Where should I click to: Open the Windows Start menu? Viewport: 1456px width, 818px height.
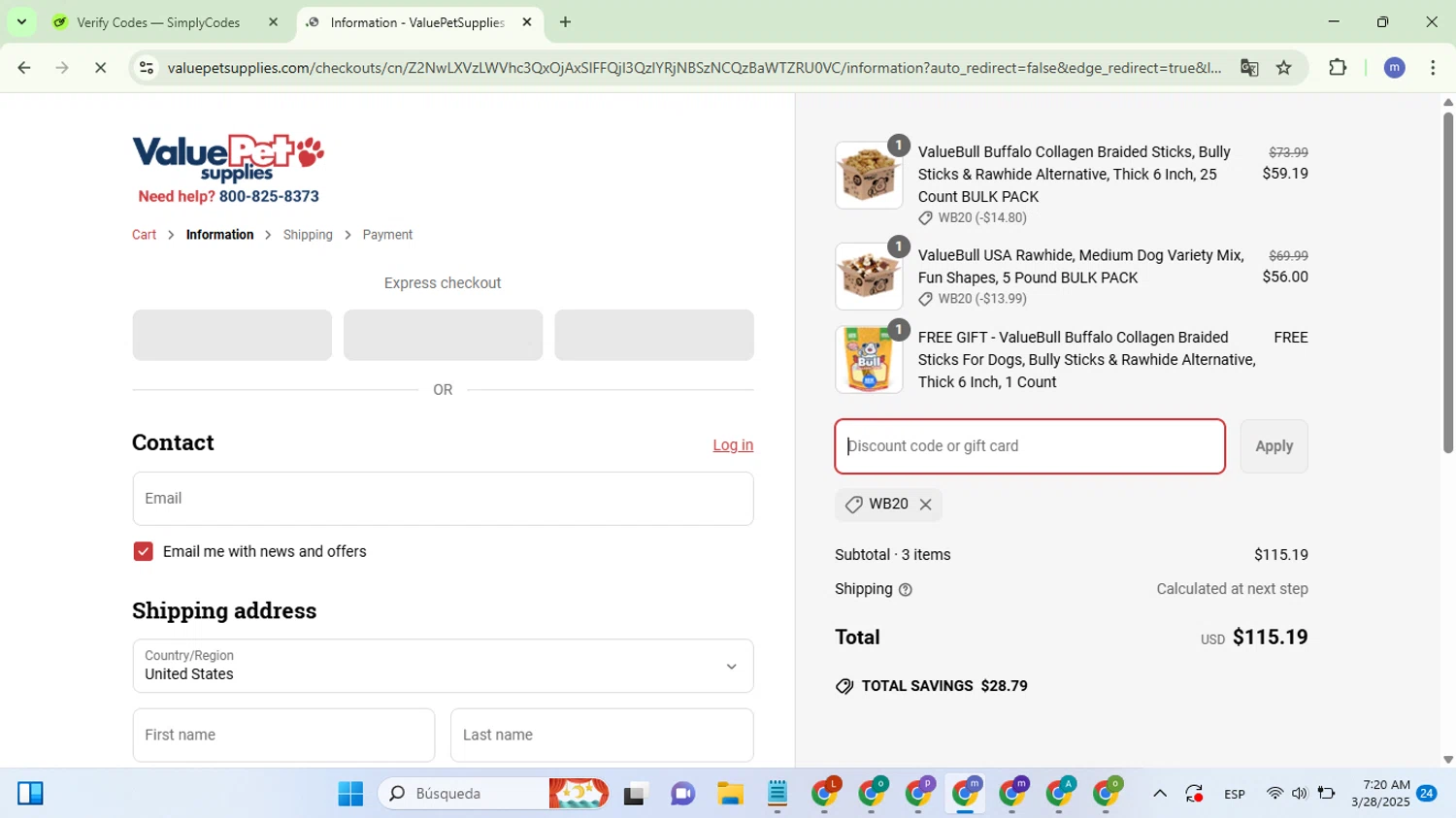point(350,794)
